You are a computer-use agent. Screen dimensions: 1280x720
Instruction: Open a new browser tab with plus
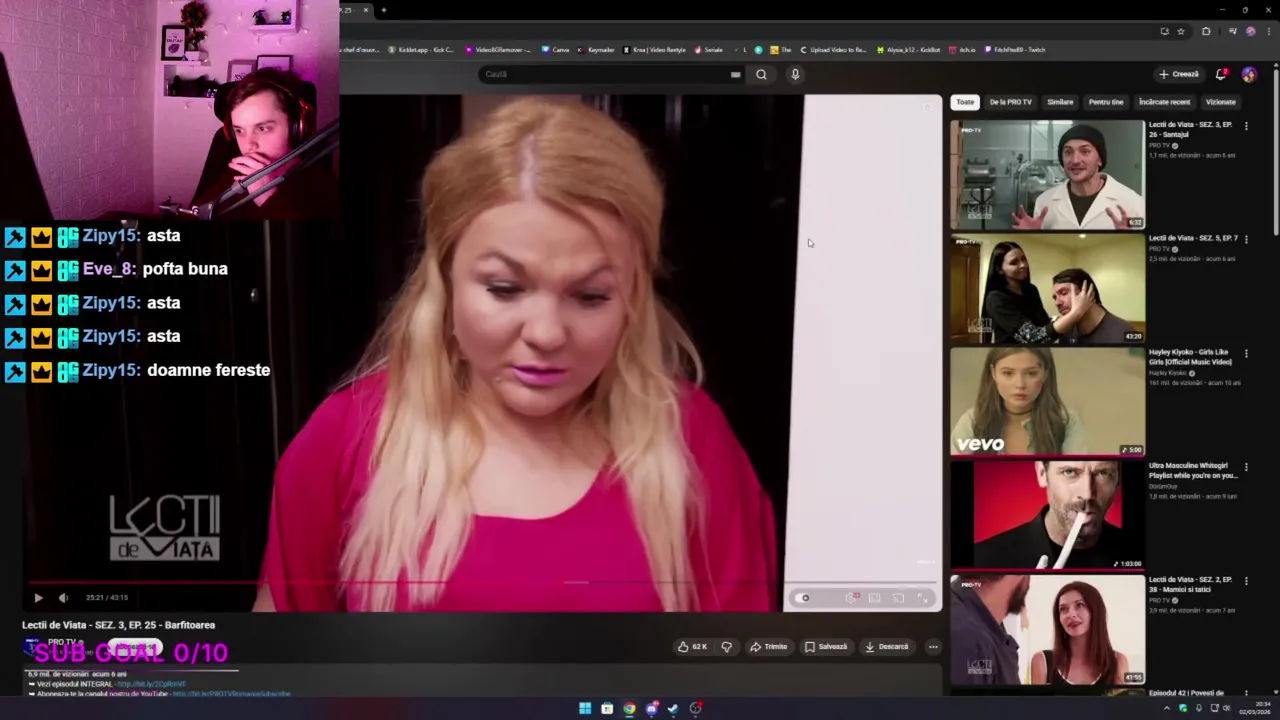384,10
